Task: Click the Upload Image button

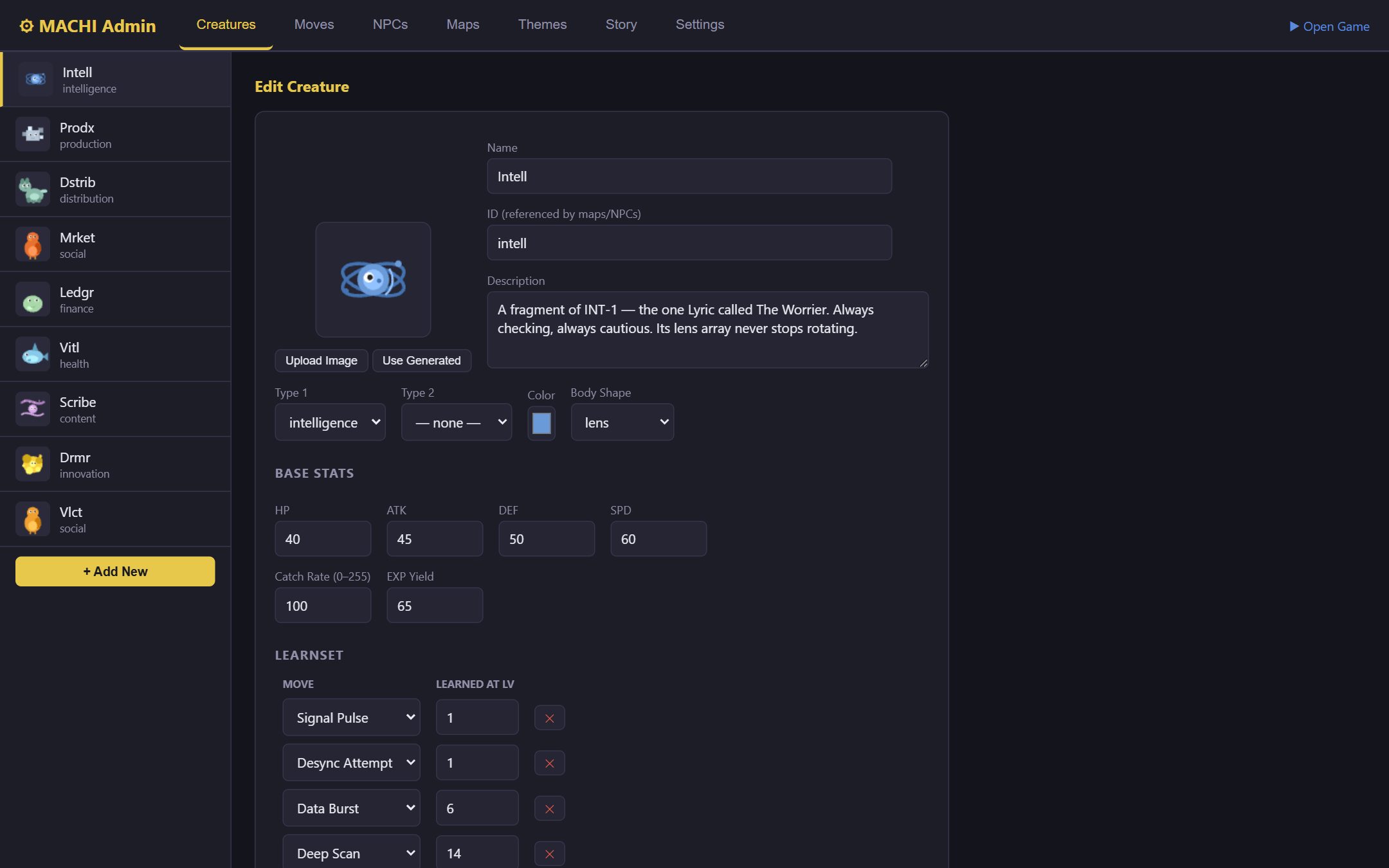Action: [322, 361]
